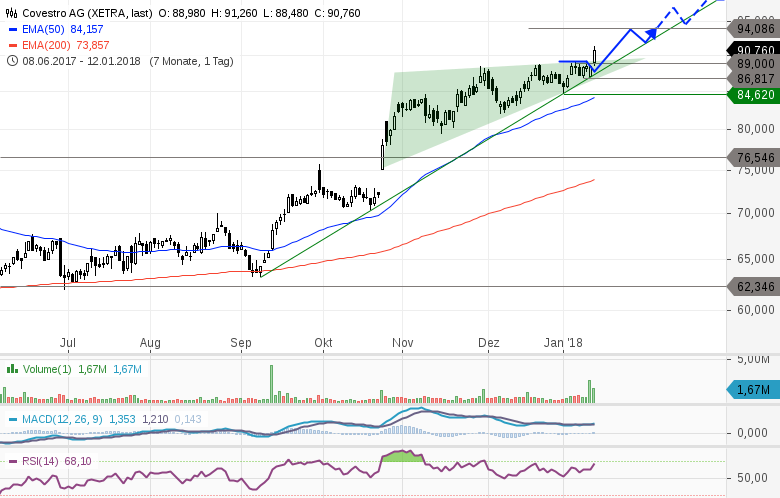Click the close price C: 90,760 value
Screen dimensions: 780x498
coord(338,13)
